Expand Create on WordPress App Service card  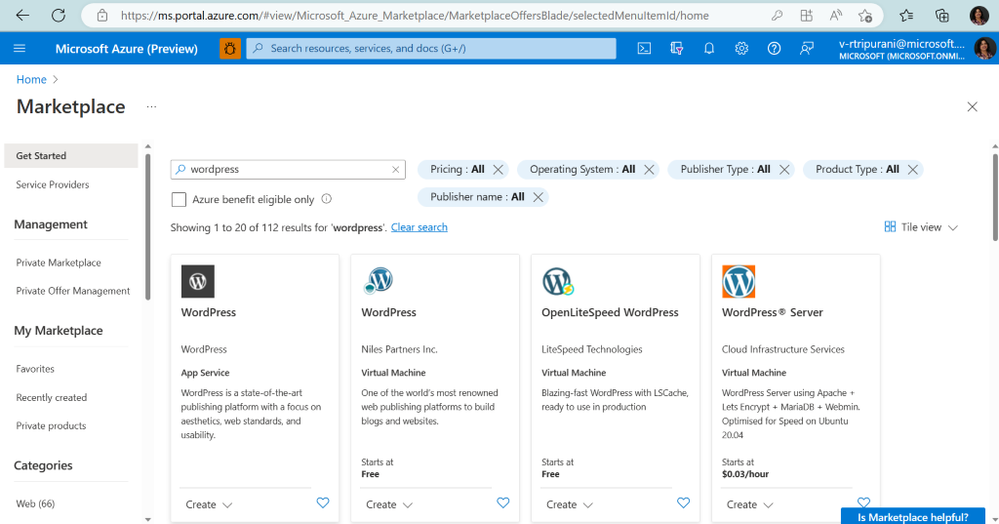[x=208, y=505]
